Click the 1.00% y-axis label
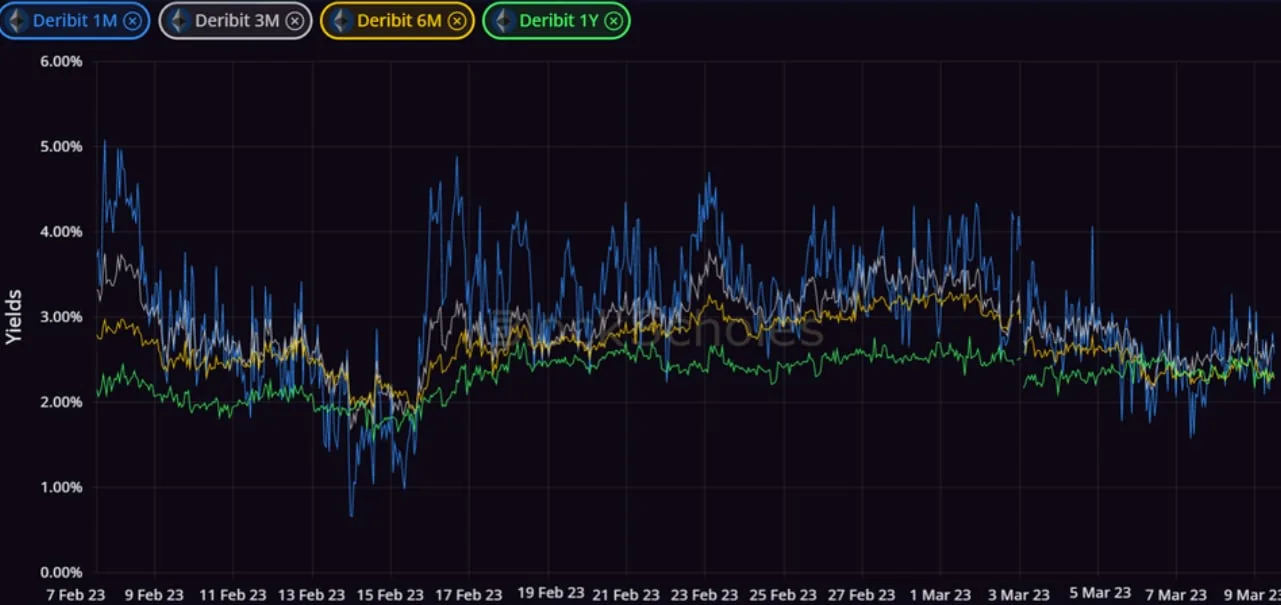This screenshot has height=605, width=1281. 61,488
